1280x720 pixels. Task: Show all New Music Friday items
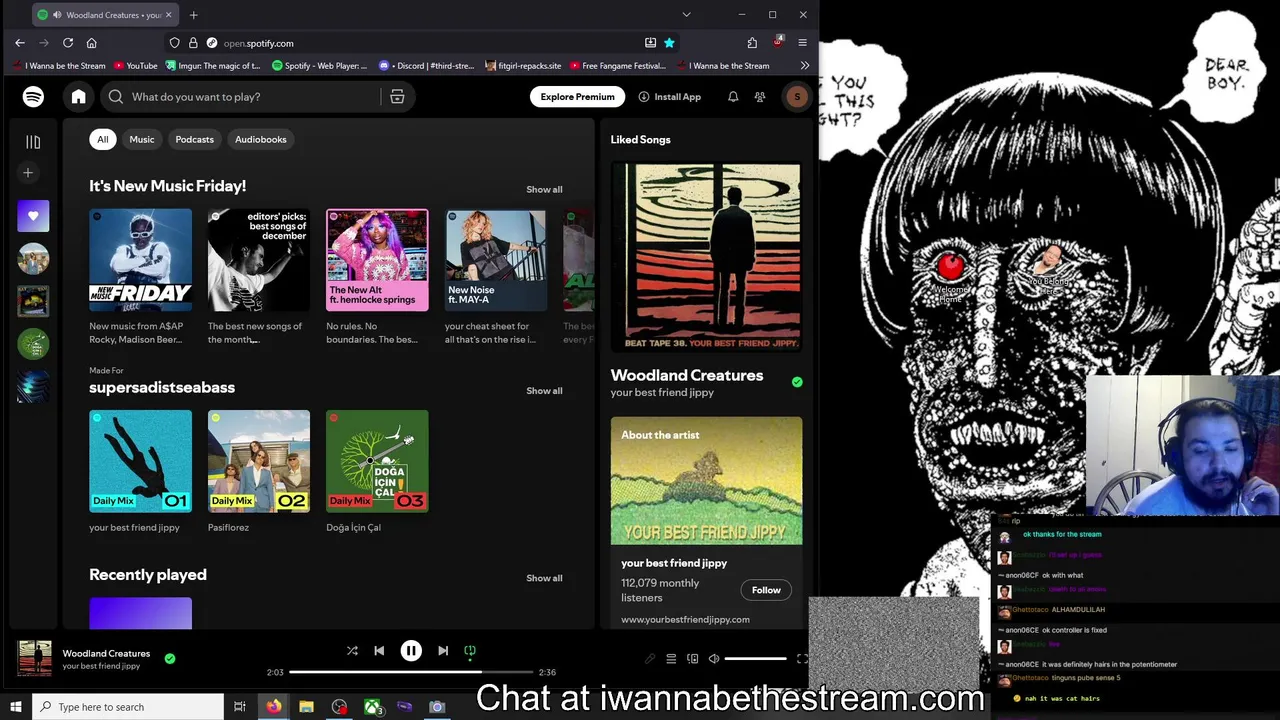(x=544, y=190)
